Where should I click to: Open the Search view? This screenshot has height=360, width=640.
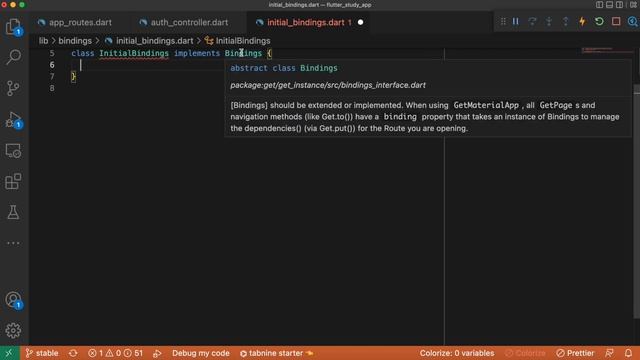coord(13,57)
